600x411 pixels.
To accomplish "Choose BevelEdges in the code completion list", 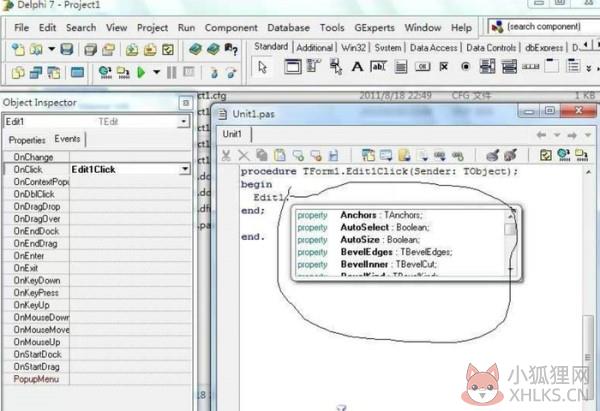I will coord(400,252).
